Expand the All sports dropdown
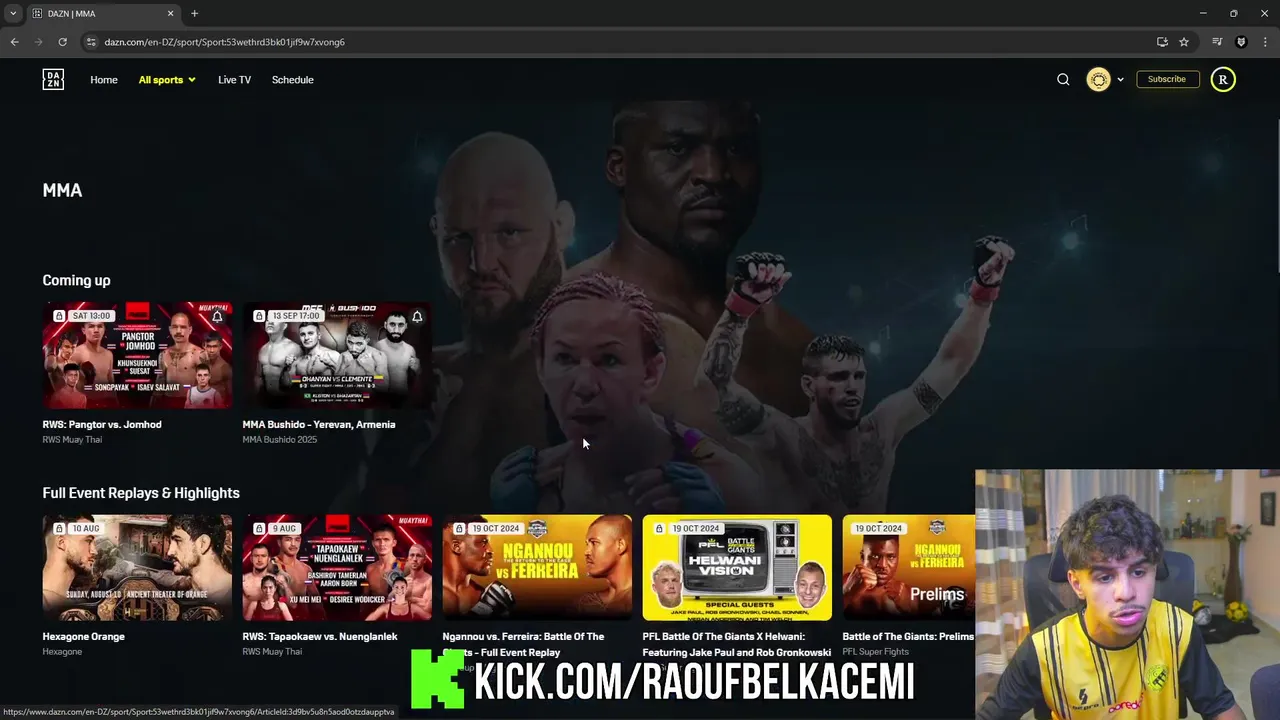 coord(167,80)
